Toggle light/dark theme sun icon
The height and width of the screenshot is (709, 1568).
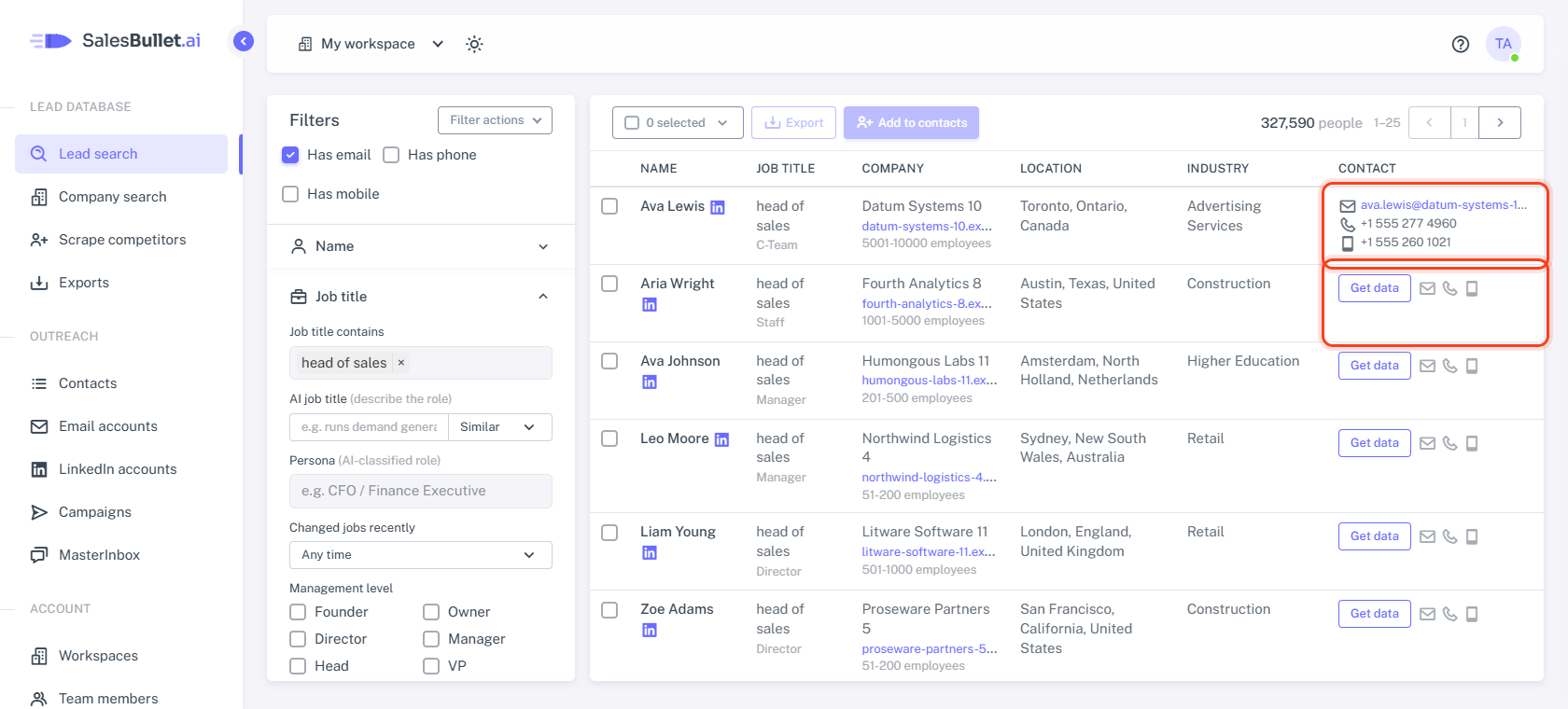(x=474, y=44)
